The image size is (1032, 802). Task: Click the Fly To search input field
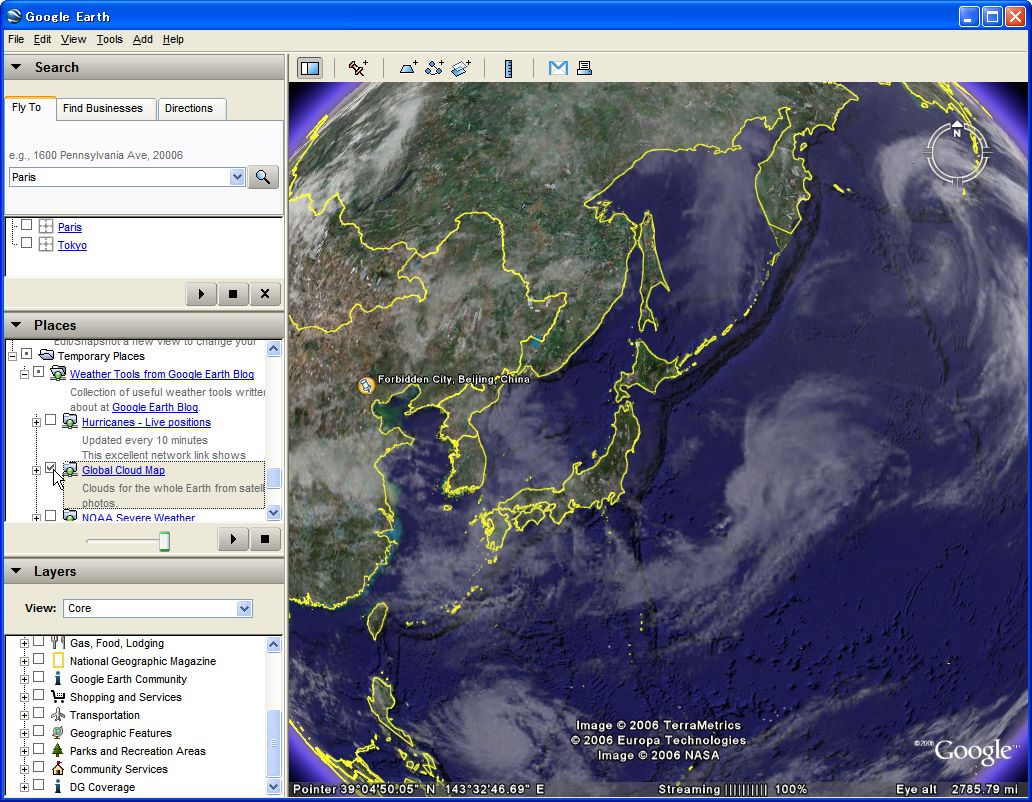click(x=120, y=176)
